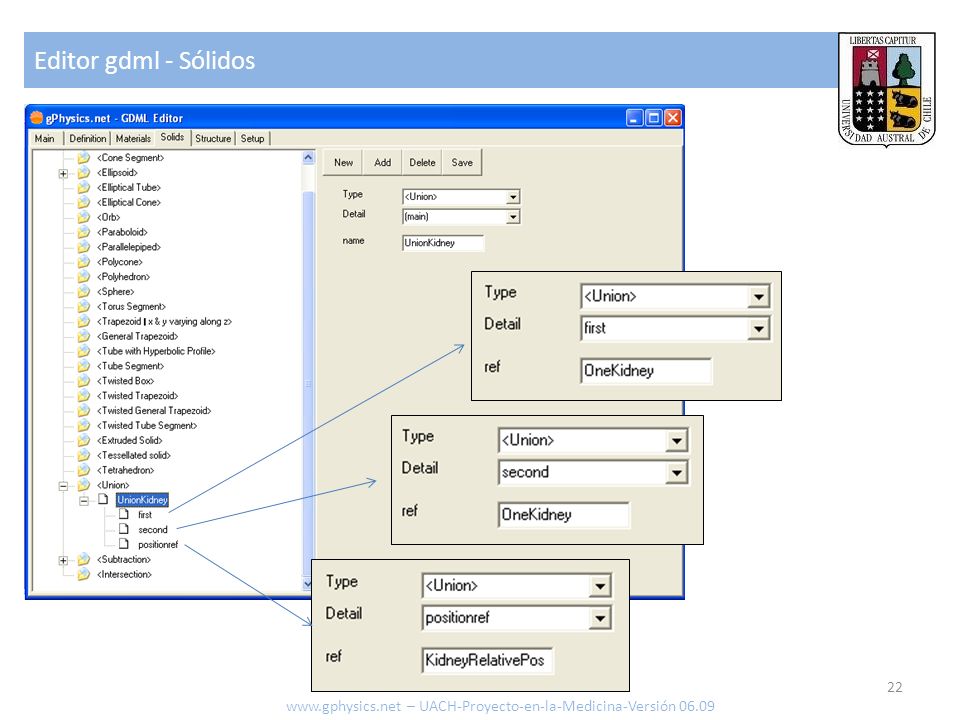Expand the Subtraction tree node

[x=63, y=561]
